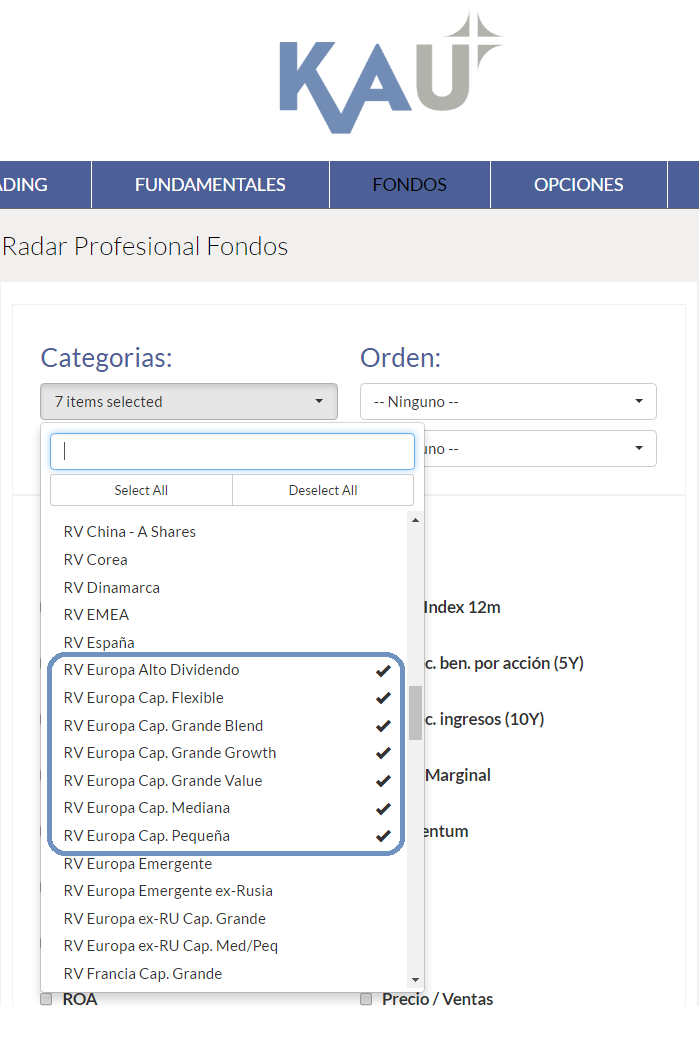Select RV Francia Cap. Grande category
This screenshot has height=1047, width=699.
[224, 974]
